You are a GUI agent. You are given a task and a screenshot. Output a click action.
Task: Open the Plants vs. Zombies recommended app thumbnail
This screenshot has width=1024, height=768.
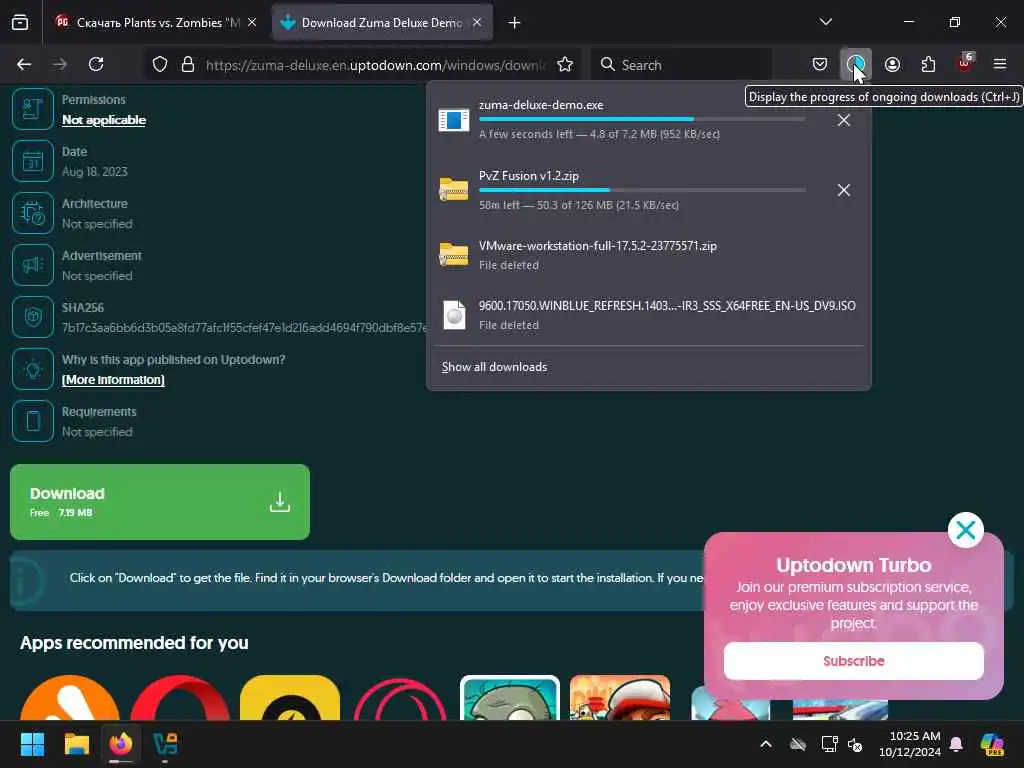(x=510, y=697)
